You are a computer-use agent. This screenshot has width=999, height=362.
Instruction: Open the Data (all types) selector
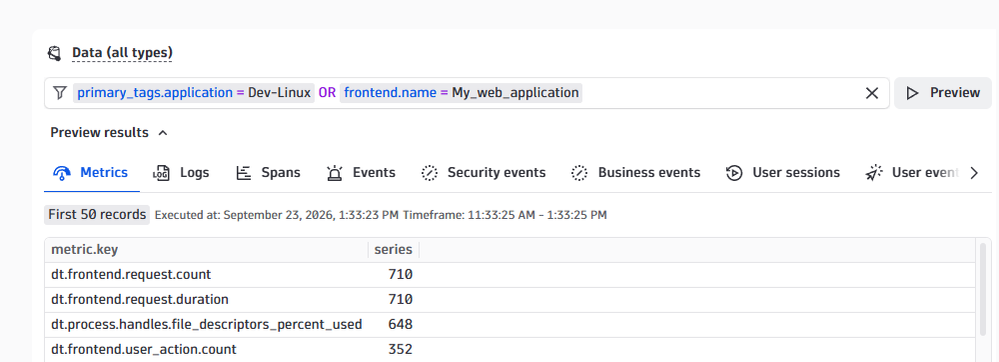pyautogui.click(x=122, y=52)
